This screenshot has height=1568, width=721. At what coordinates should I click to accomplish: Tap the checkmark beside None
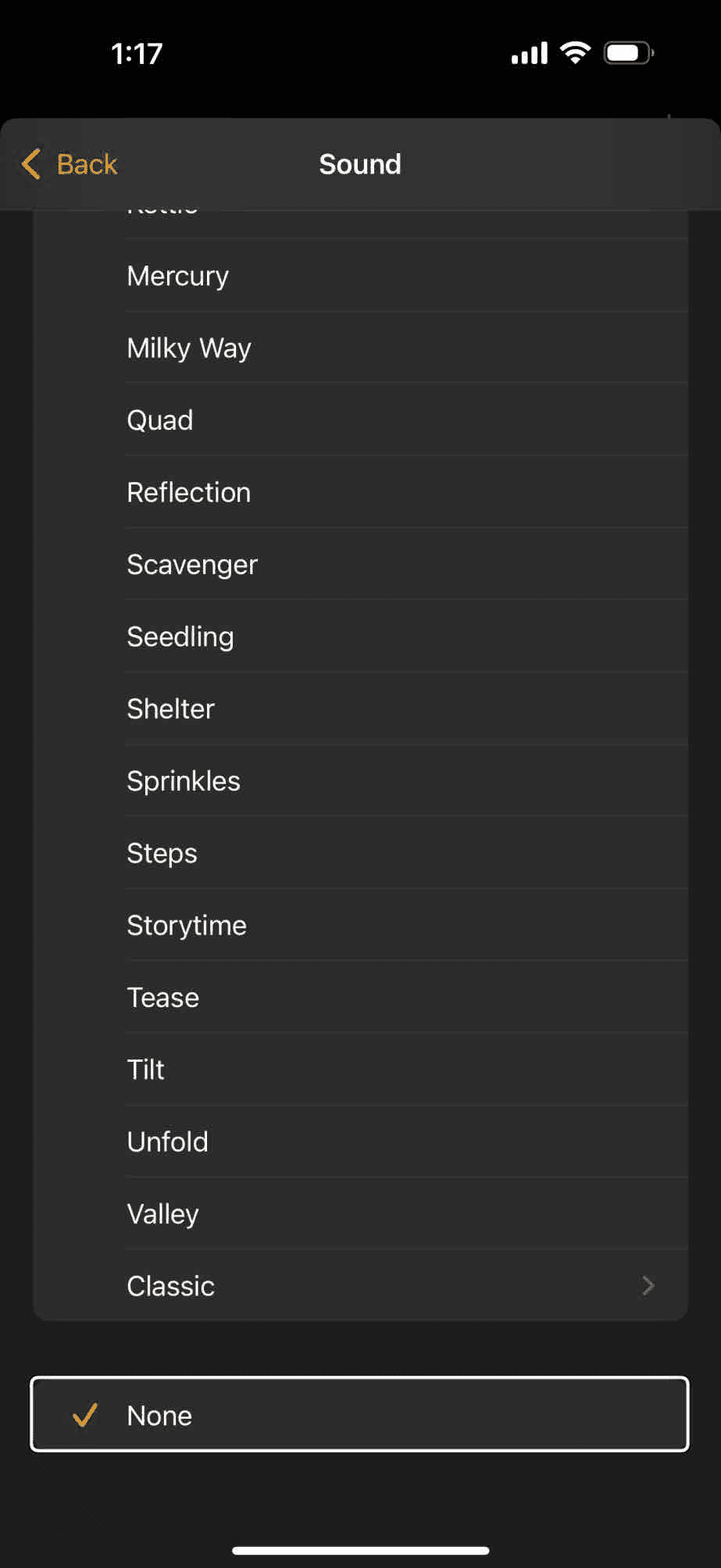coord(84,1415)
